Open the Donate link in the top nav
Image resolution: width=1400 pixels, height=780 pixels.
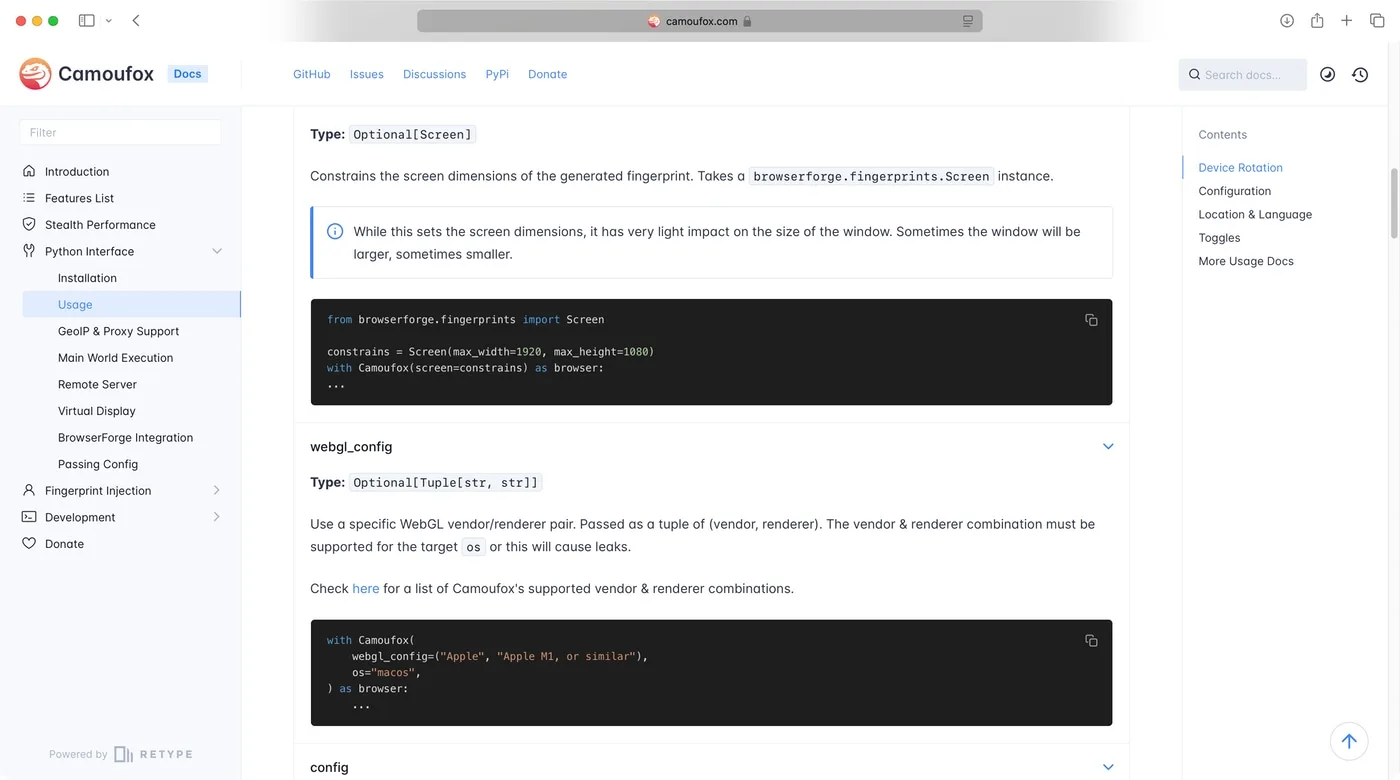pos(547,74)
